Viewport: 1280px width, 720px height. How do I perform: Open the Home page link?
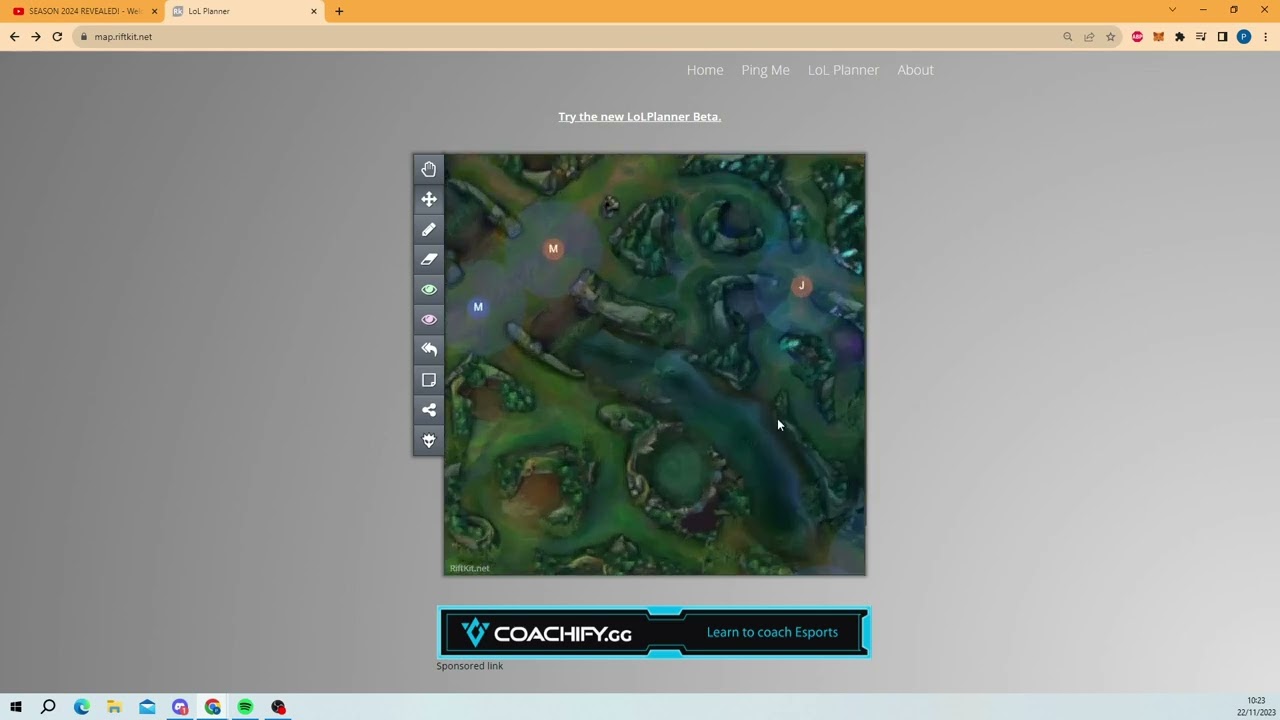[x=705, y=70]
